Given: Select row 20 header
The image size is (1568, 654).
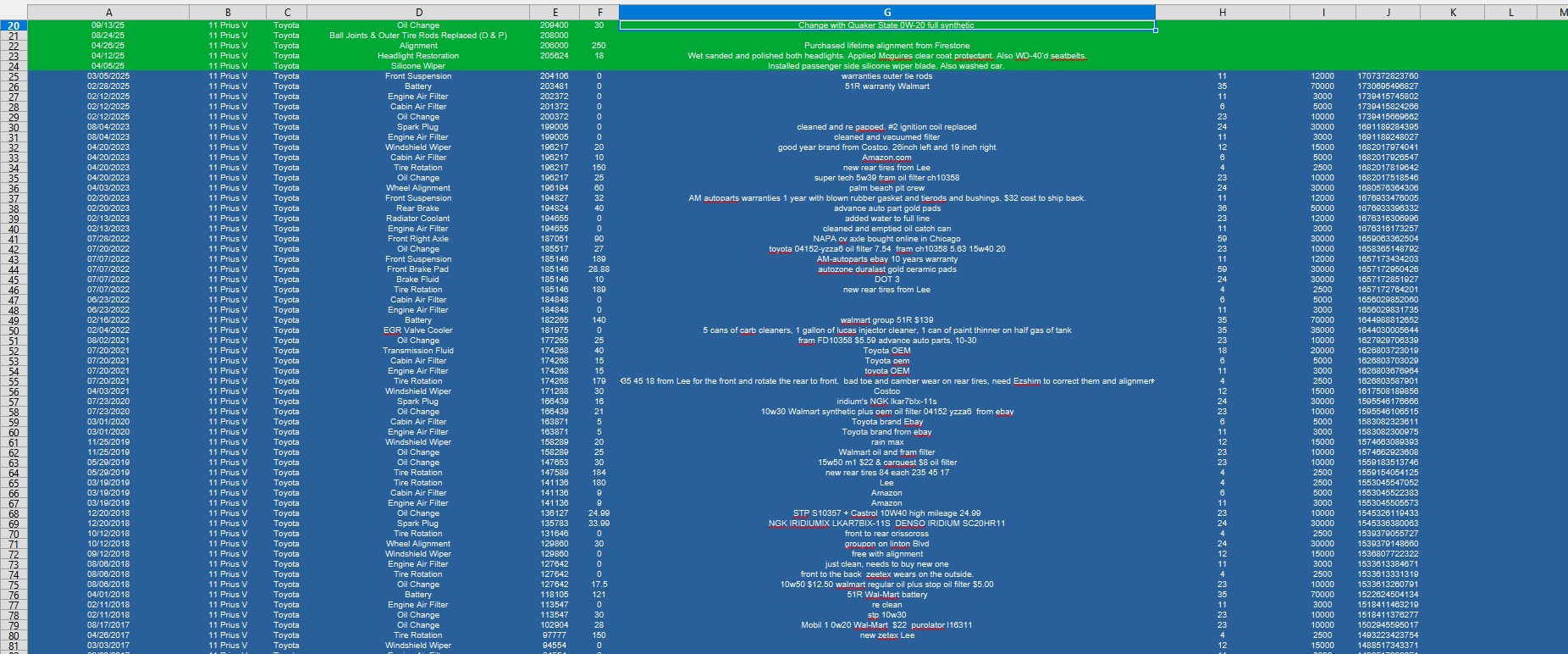Looking at the screenshot, I should [14, 25].
